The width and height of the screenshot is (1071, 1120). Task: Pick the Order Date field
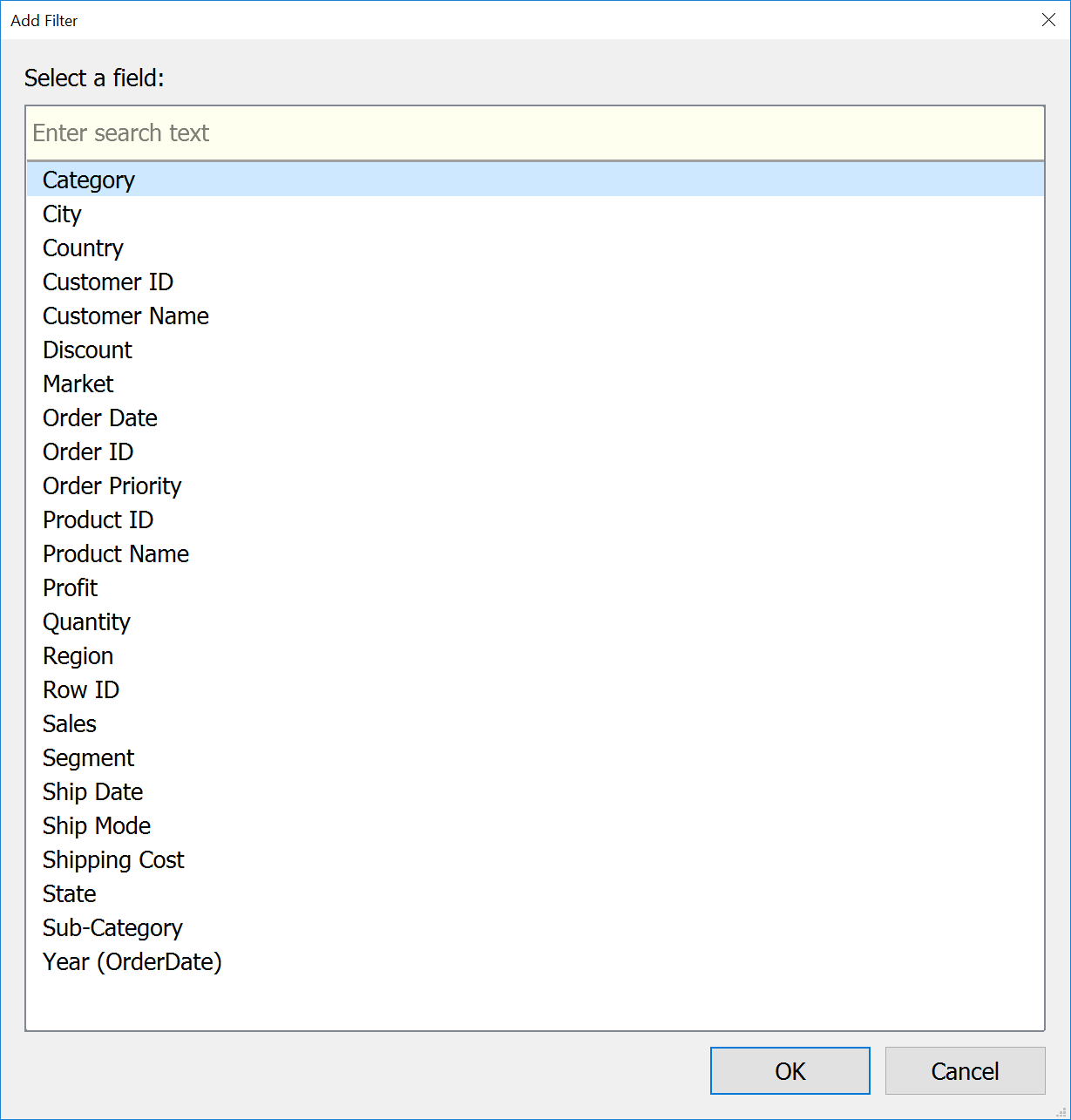[100, 418]
